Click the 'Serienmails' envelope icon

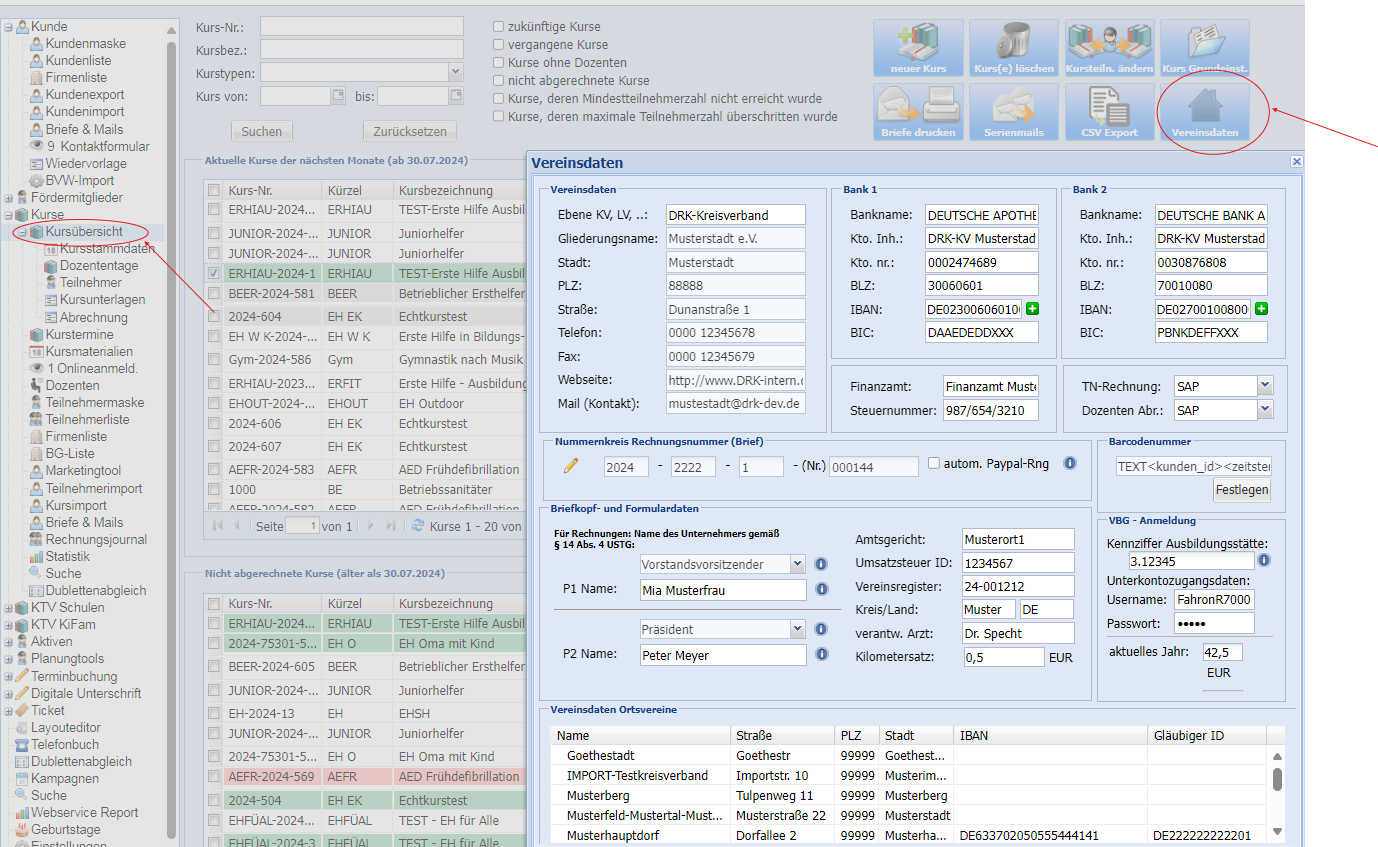click(x=1013, y=112)
